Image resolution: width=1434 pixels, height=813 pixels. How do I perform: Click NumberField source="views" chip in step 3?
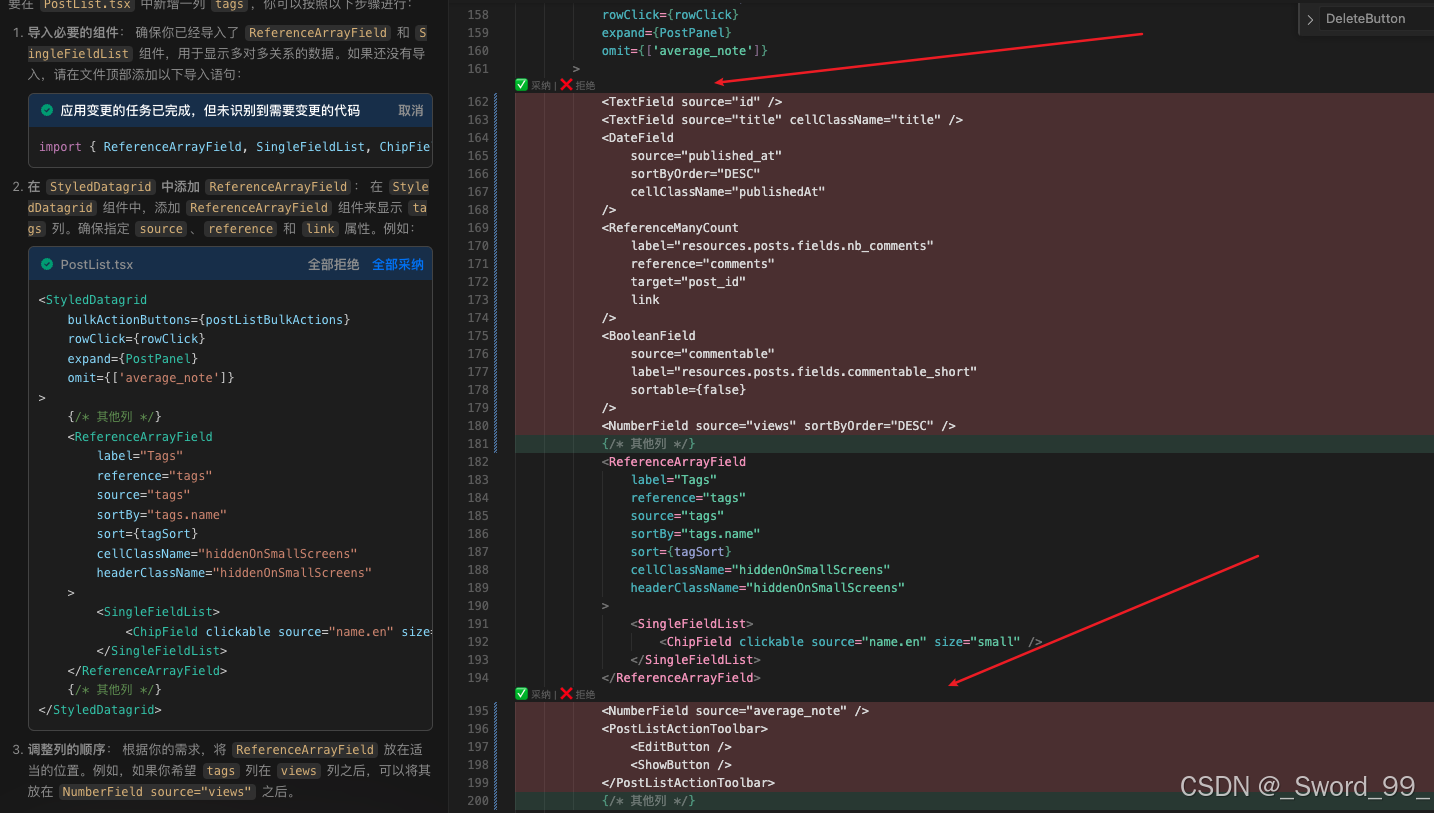[x=155, y=792]
